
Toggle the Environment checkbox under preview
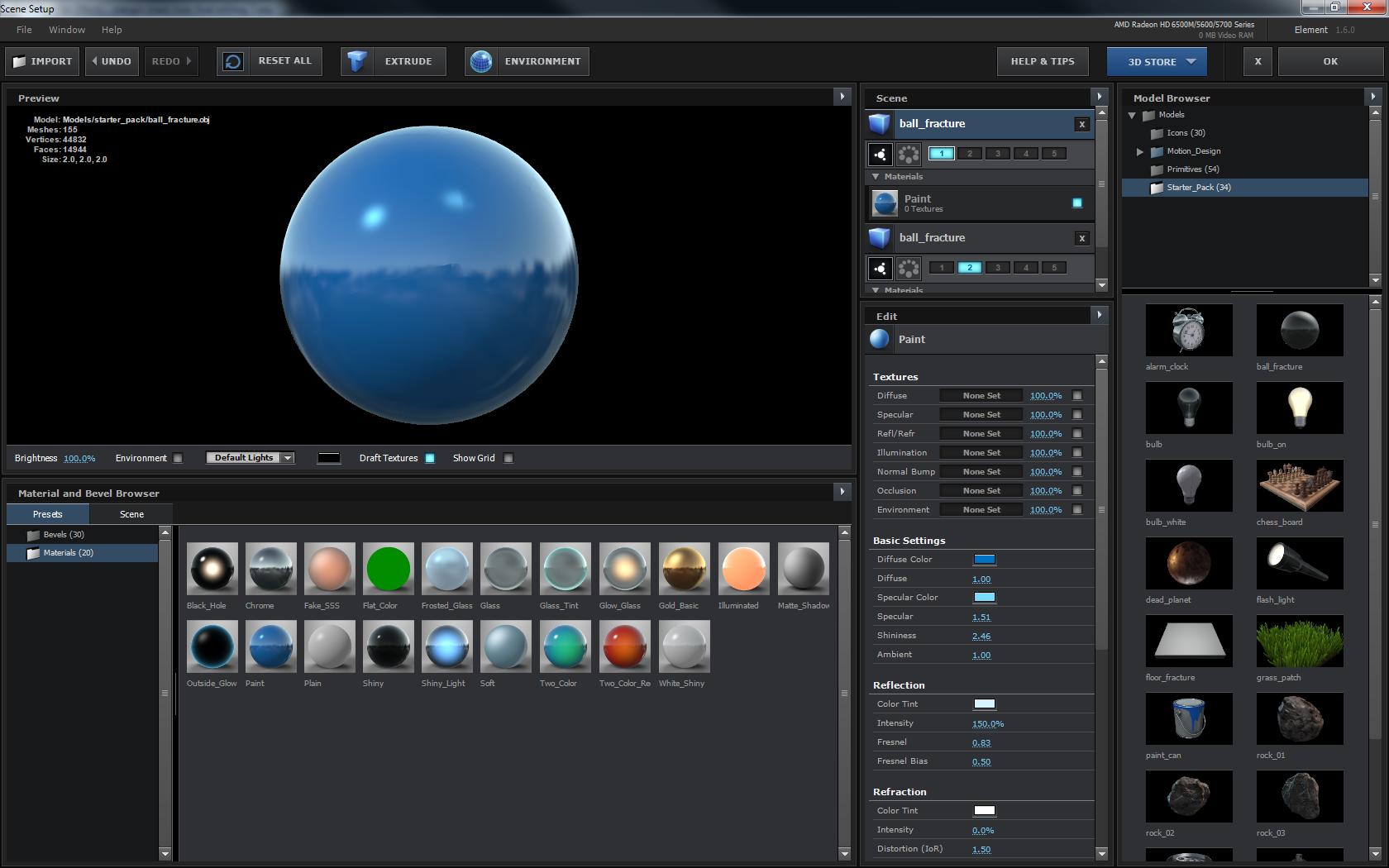(x=177, y=458)
